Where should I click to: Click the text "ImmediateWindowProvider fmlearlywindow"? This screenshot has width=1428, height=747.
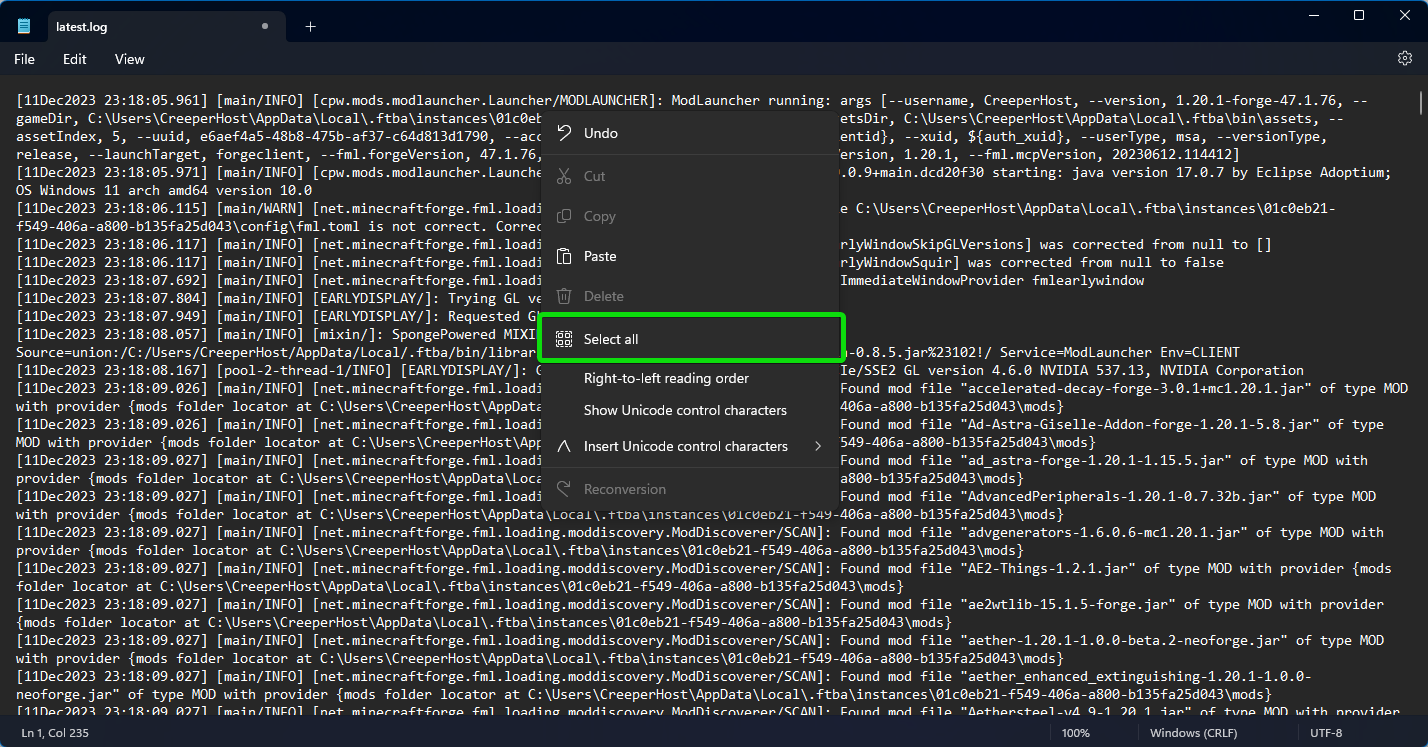tap(992, 281)
